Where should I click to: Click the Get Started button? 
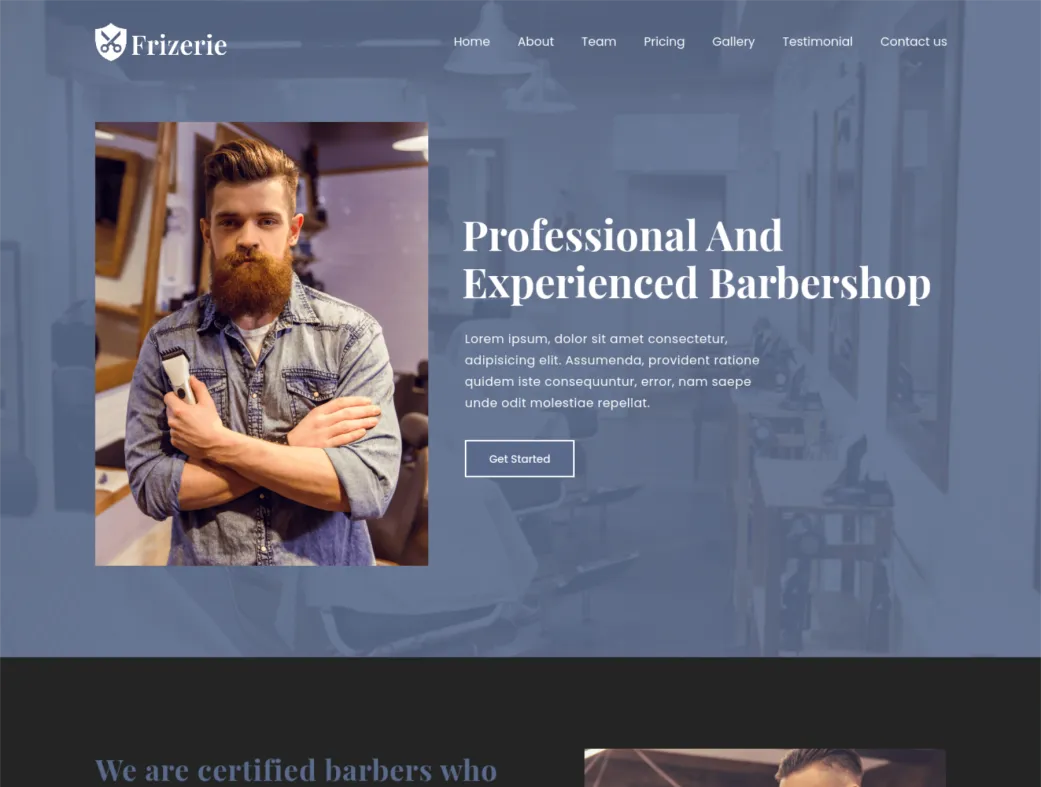[x=519, y=458]
